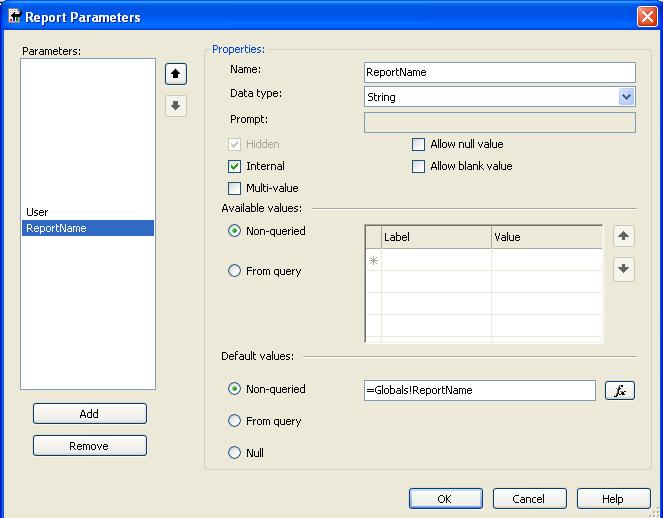Image resolution: width=663 pixels, height=518 pixels.
Task: Move available value row down
Action: click(x=624, y=269)
